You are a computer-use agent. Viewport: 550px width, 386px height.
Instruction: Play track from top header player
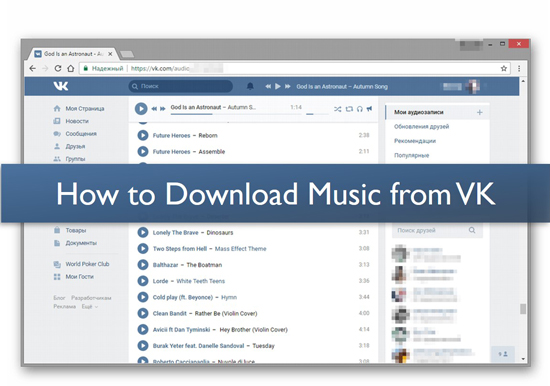[278, 86]
